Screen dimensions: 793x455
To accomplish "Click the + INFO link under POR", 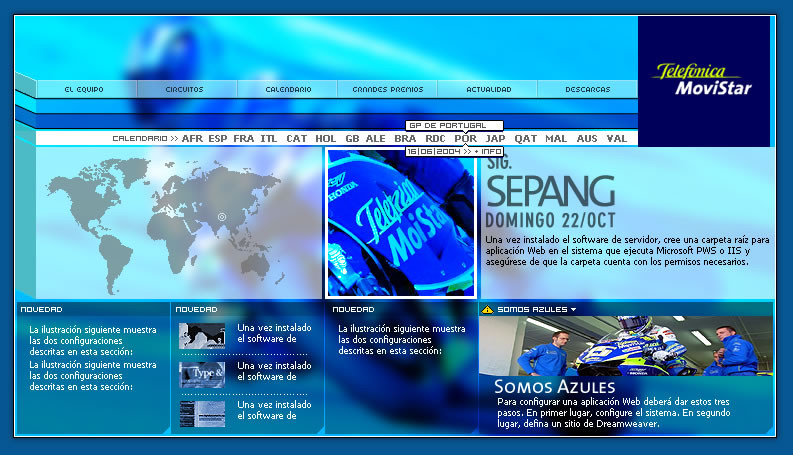I will (487, 151).
